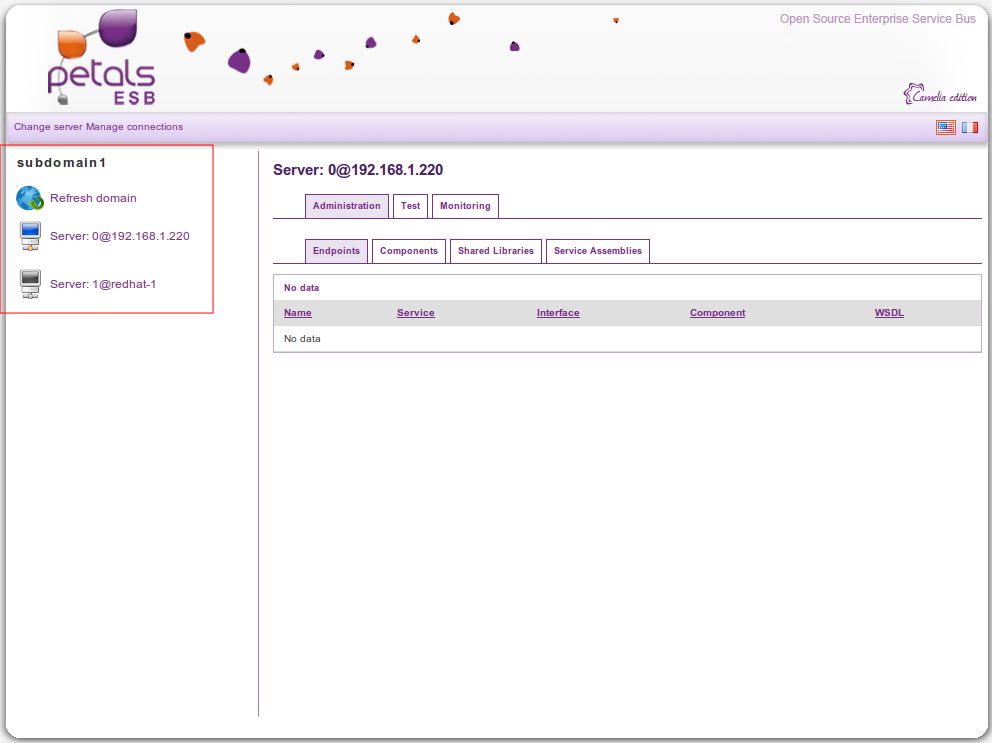Sort endpoints by Interface column header
This screenshot has width=992, height=743.
(x=558, y=313)
